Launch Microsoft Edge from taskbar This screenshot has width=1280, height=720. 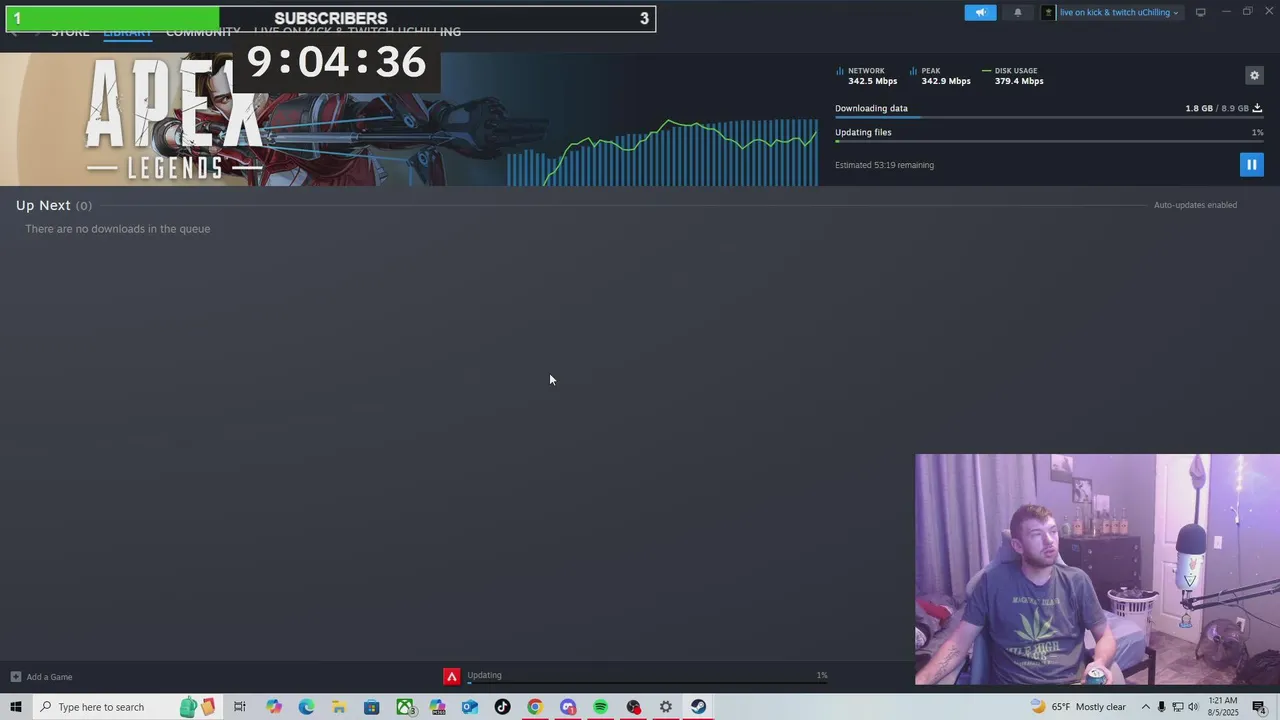coord(306,707)
